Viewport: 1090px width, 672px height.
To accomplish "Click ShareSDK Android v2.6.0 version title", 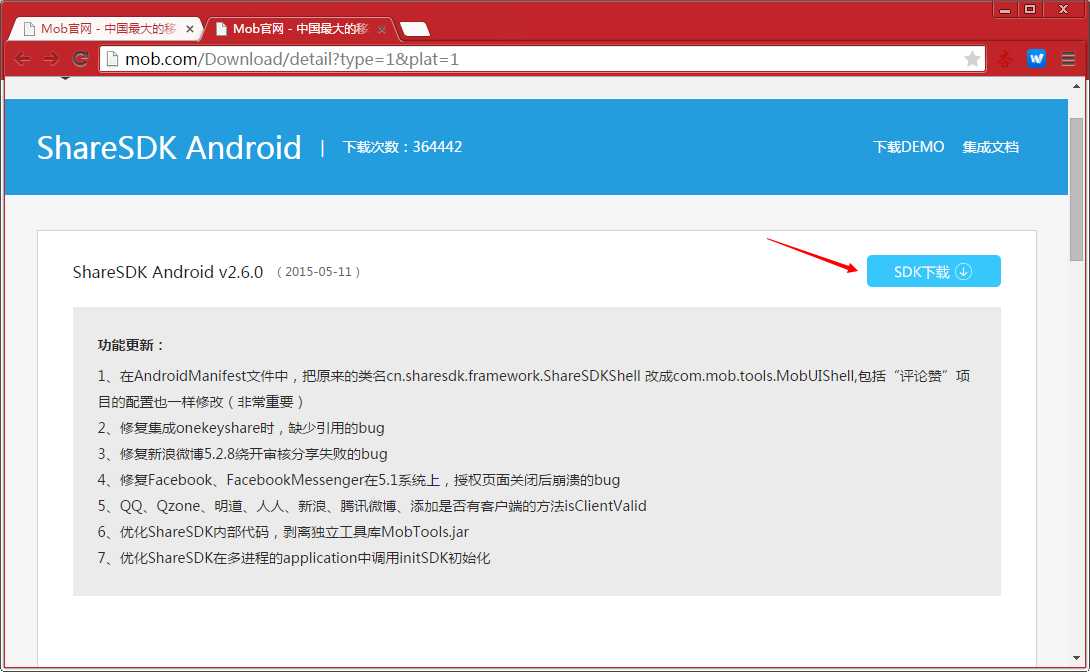I will click(168, 272).
